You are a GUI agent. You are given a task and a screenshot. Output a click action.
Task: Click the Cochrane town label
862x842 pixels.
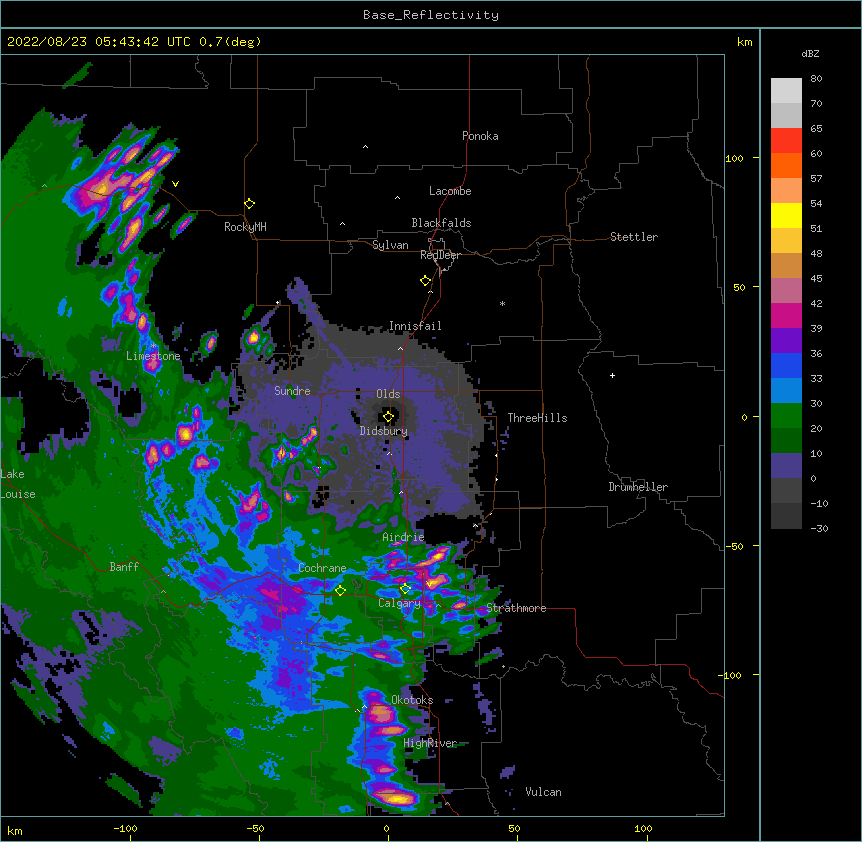tap(322, 568)
